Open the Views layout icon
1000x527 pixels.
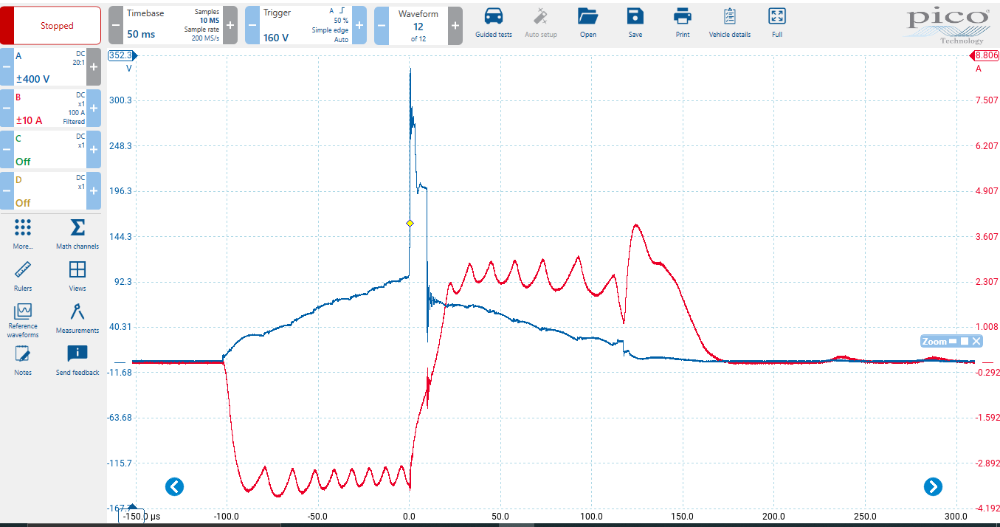[77, 270]
